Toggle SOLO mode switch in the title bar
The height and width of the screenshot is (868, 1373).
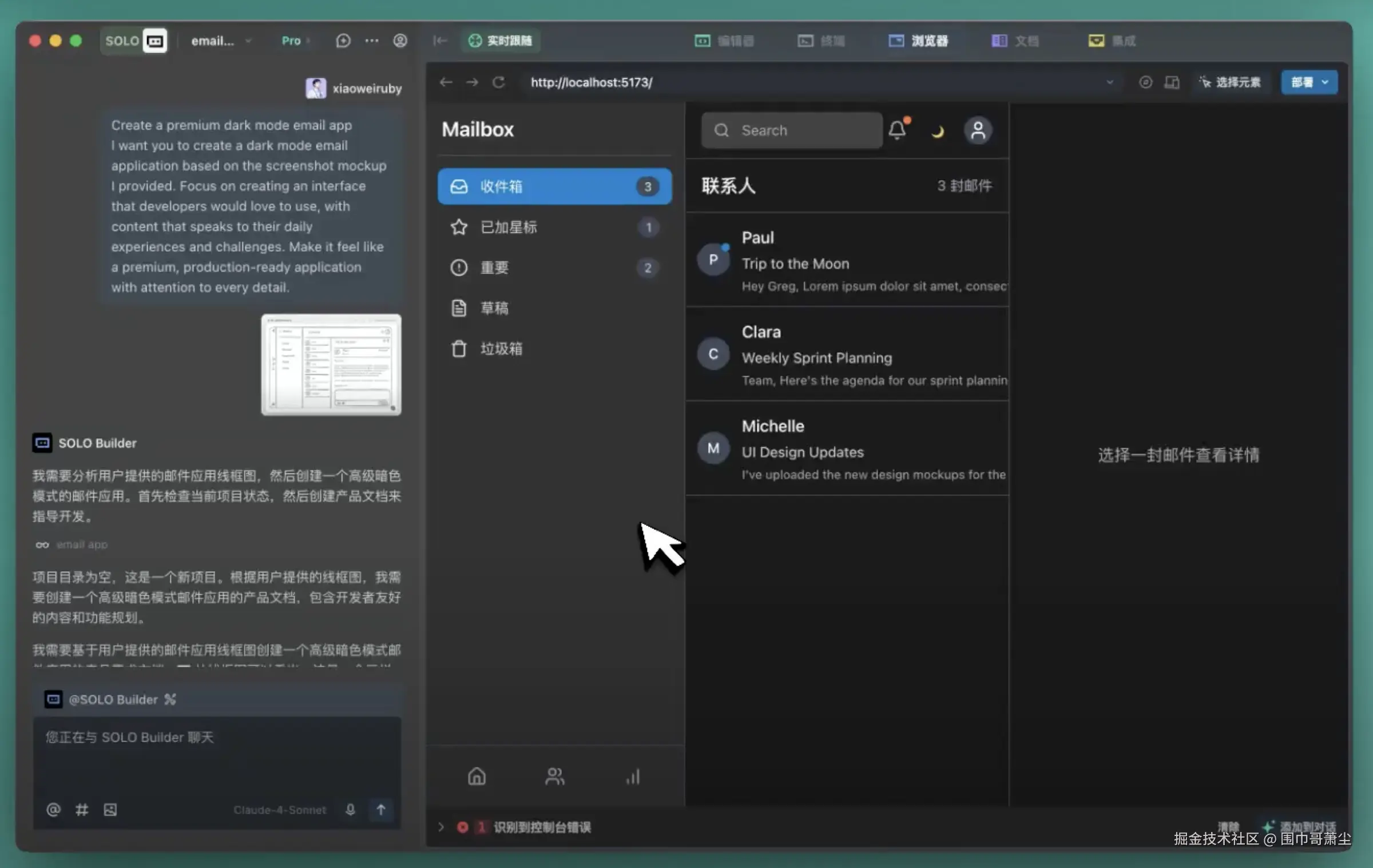coord(134,41)
